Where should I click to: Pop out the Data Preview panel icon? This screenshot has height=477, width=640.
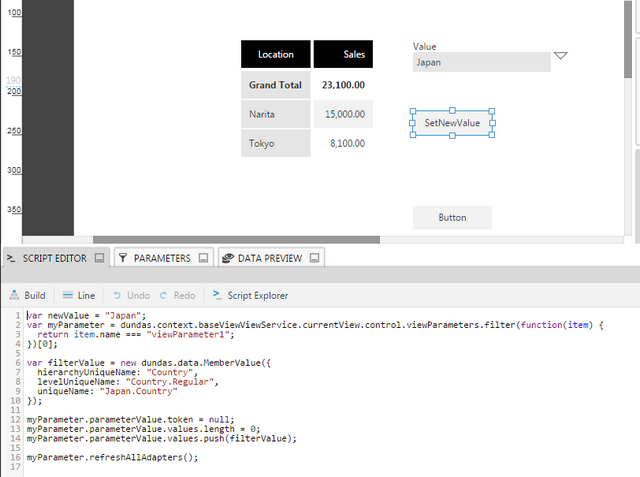[314, 258]
